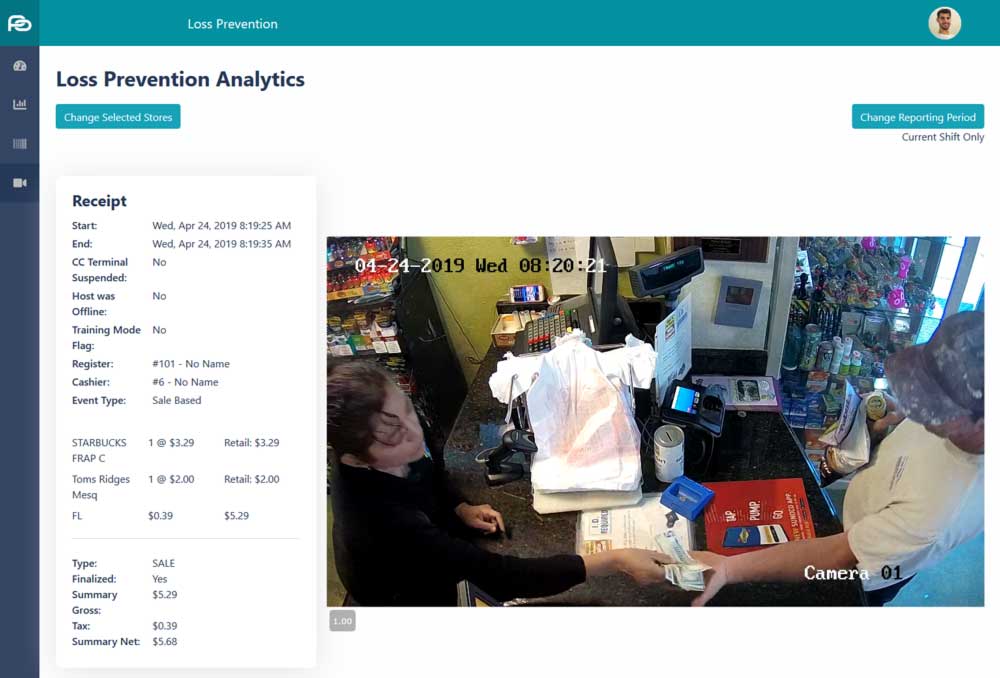Click the Loss Prevention header title
Viewport: 1000px width, 678px height.
coord(233,24)
